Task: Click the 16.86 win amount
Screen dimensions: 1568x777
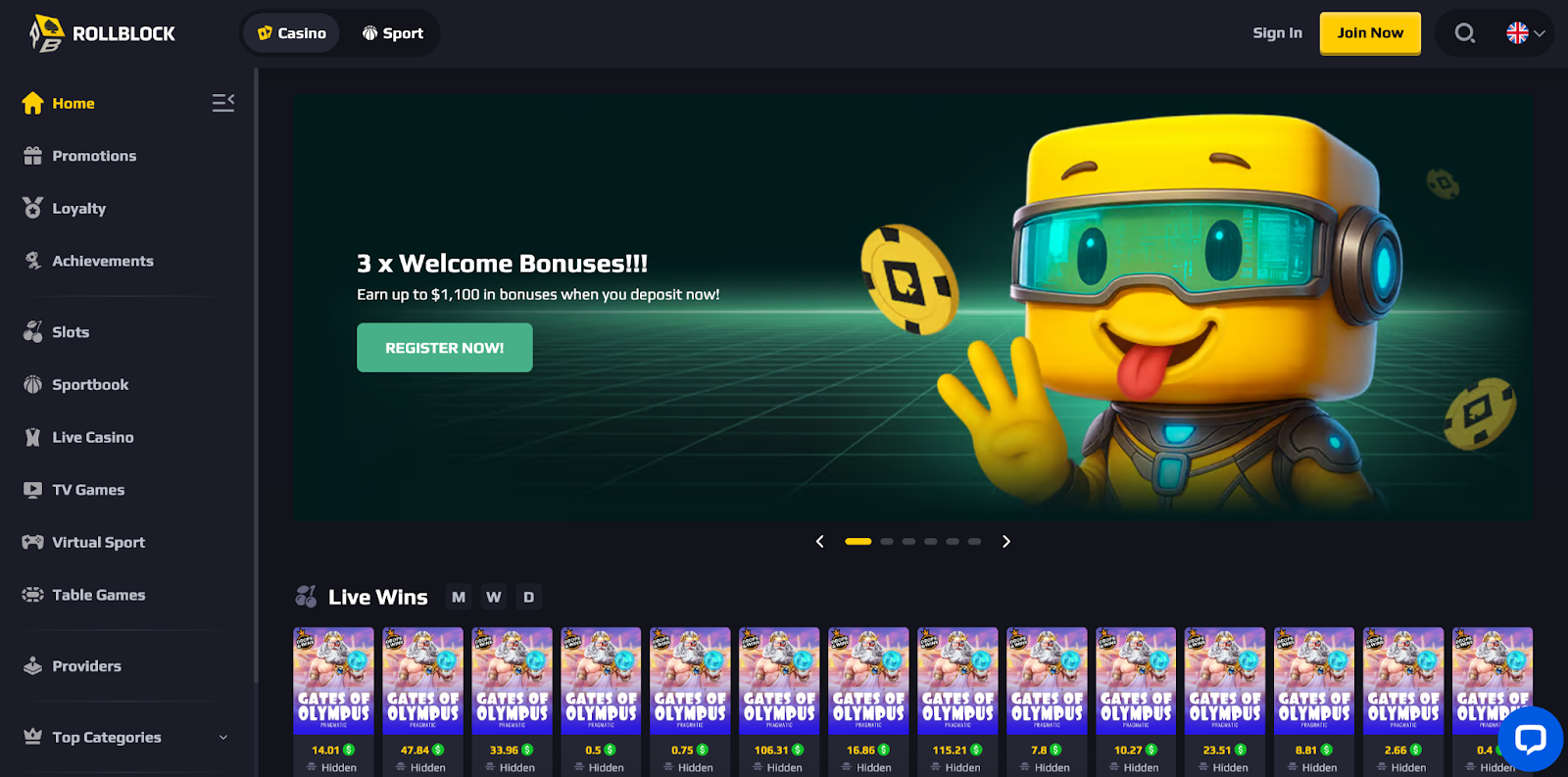Action: coord(860,750)
